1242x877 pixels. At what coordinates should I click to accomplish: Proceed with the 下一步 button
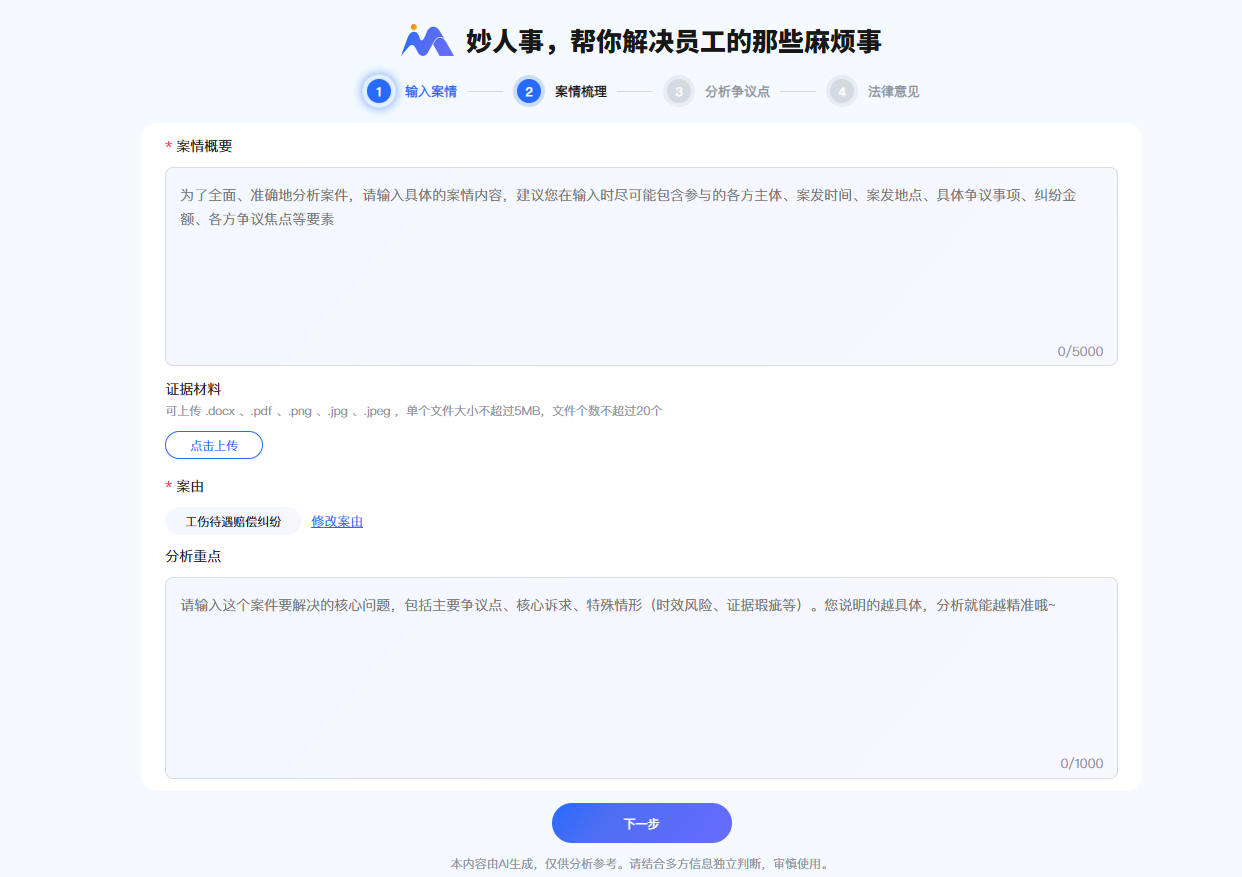click(642, 823)
